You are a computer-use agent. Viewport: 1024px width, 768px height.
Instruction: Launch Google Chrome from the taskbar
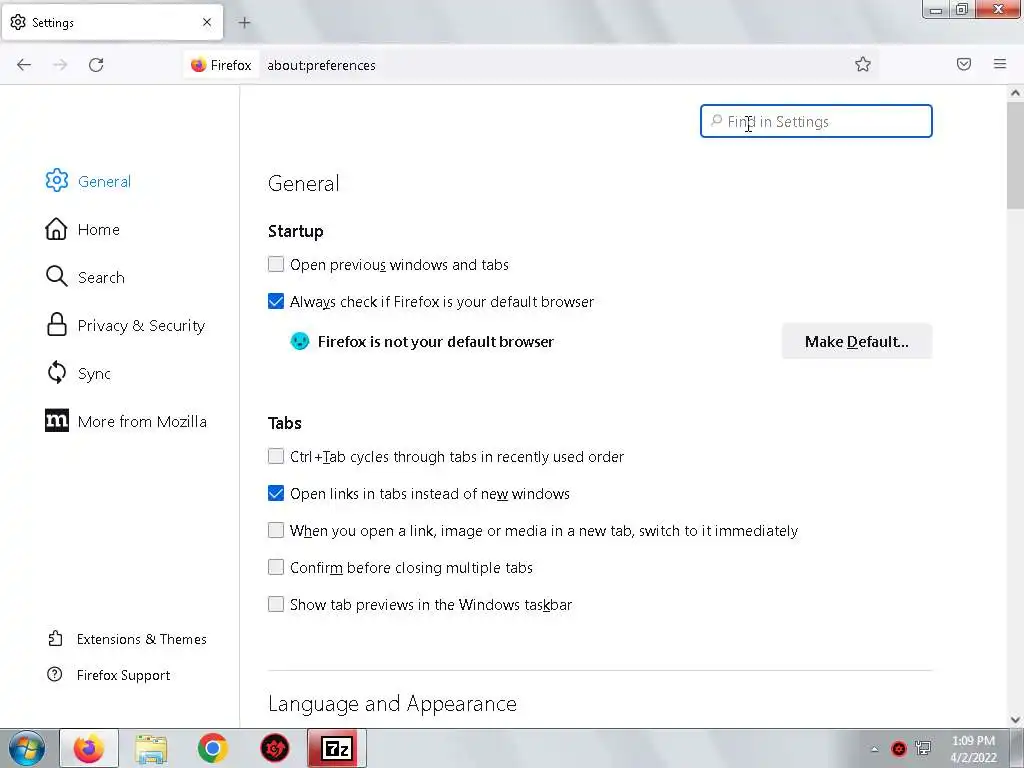click(x=213, y=748)
